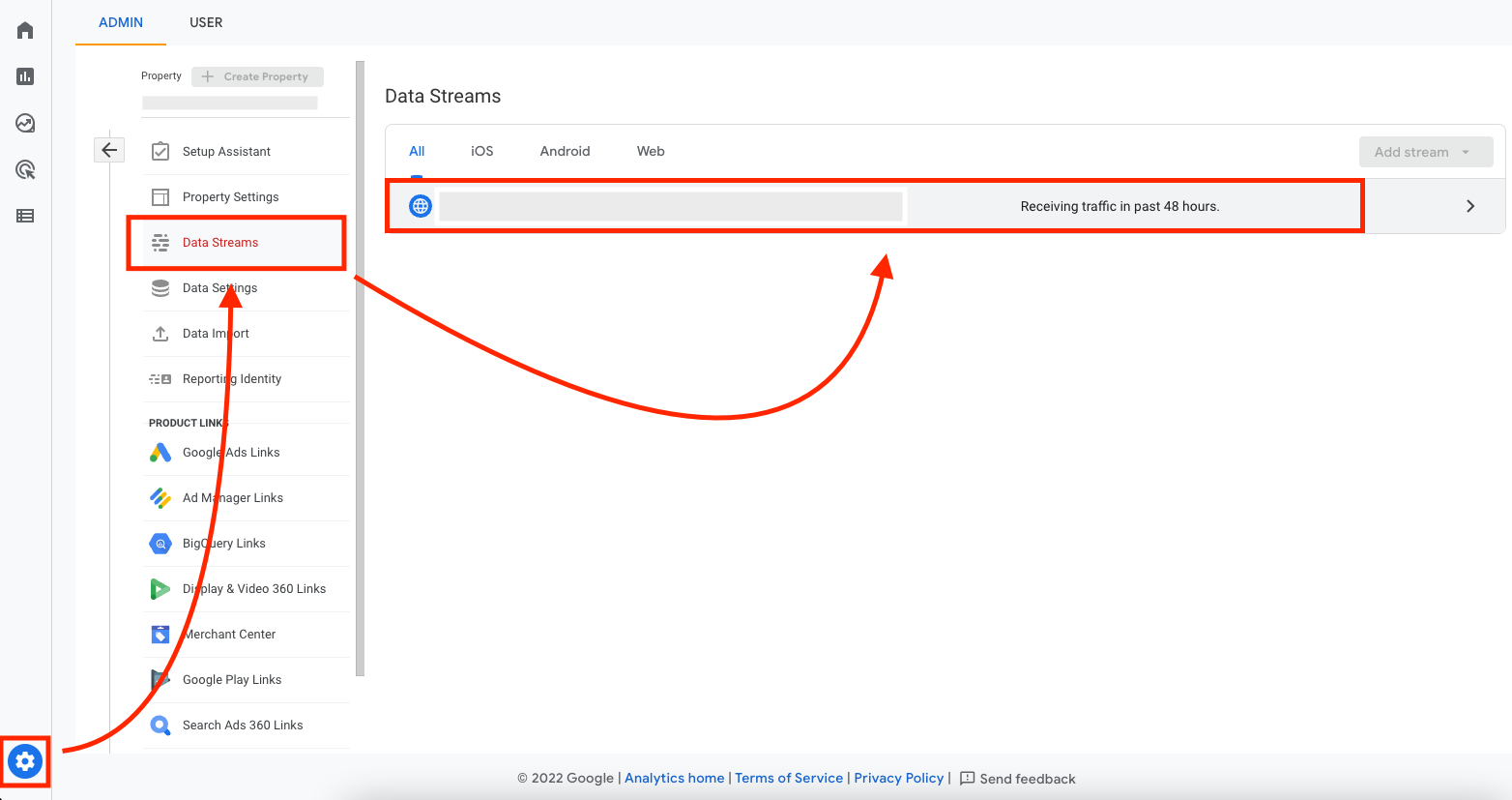Click the Admin gear icon
Viewport: 1512px width, 800px height.
coord(25,761)
